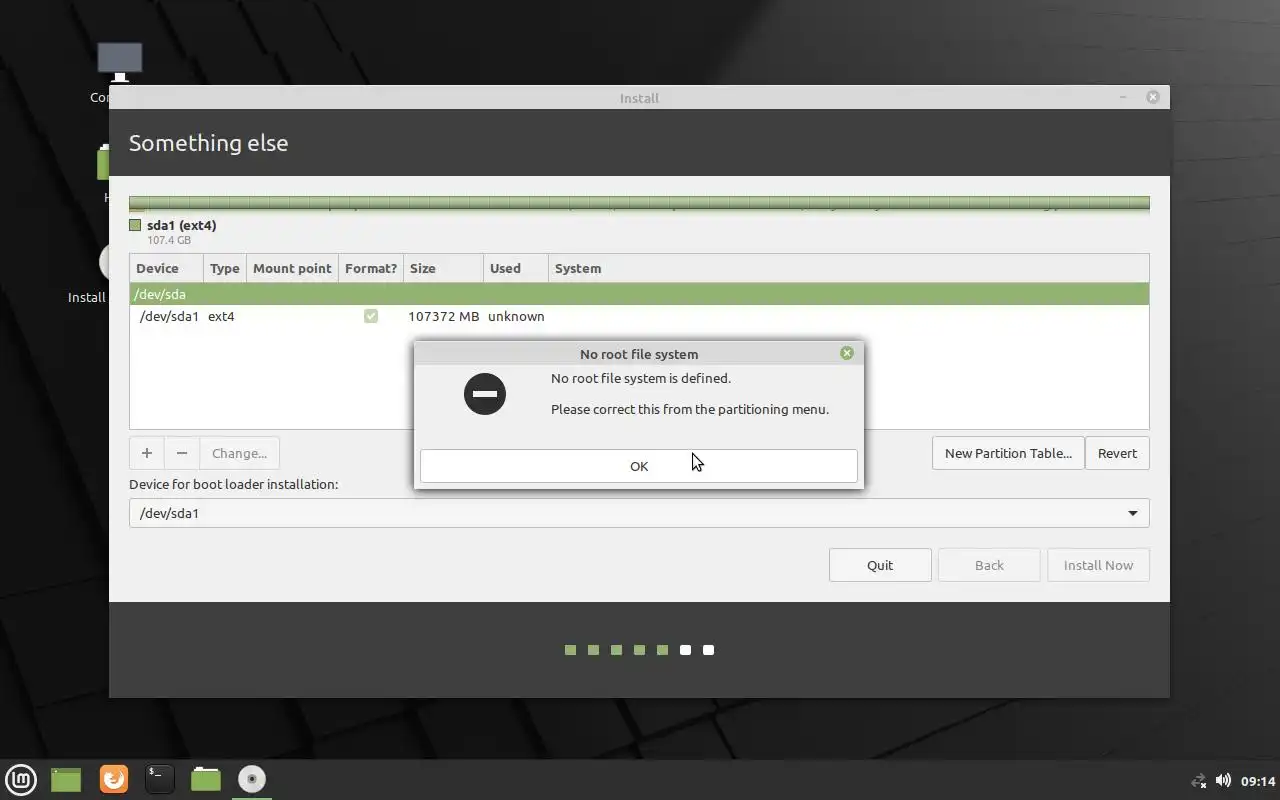Revert partition changes
Viewport: 1280px width, 800px height.
tap(1117, 453)
